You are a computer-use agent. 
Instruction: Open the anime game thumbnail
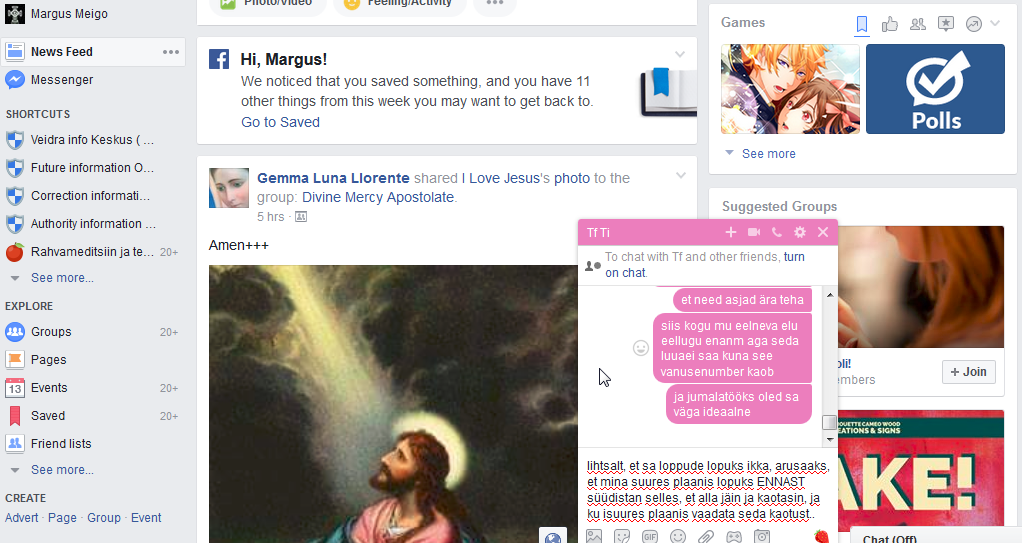tap(791, 89)
